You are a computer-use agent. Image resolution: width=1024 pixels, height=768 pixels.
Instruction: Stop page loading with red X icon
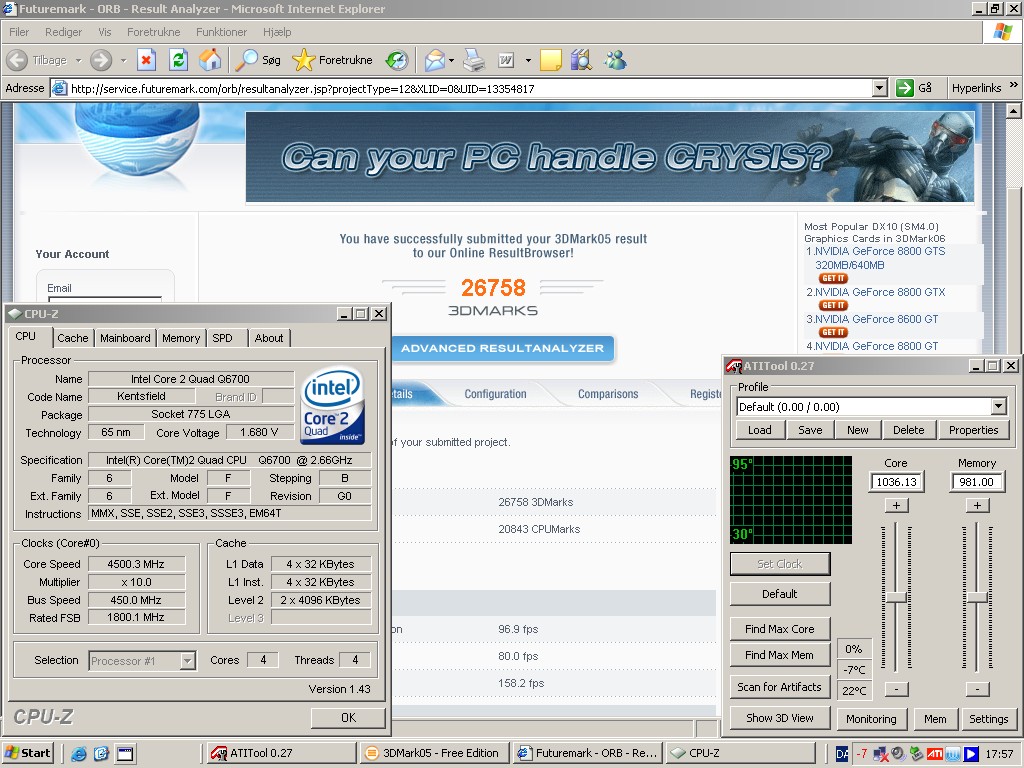146,60
